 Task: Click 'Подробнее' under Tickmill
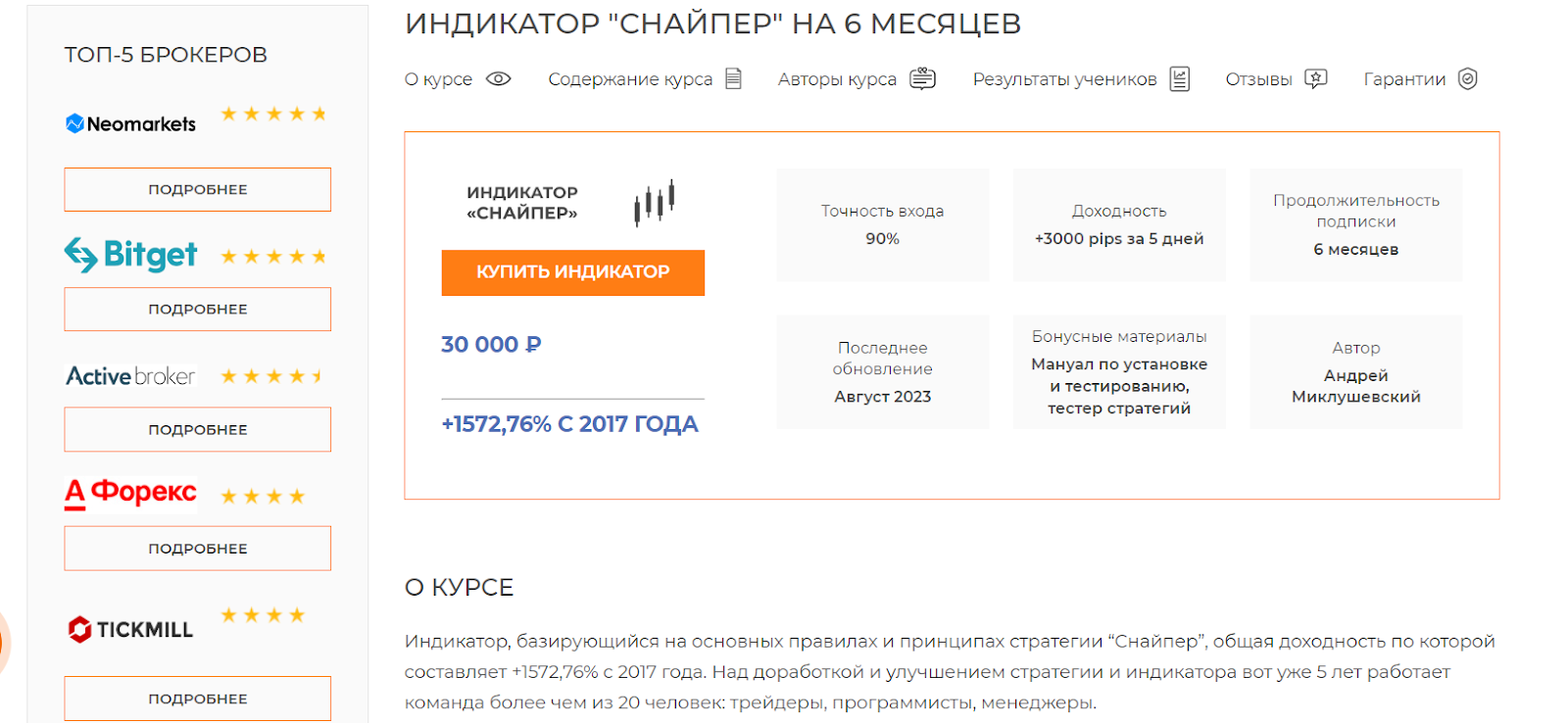coord(197,699)
